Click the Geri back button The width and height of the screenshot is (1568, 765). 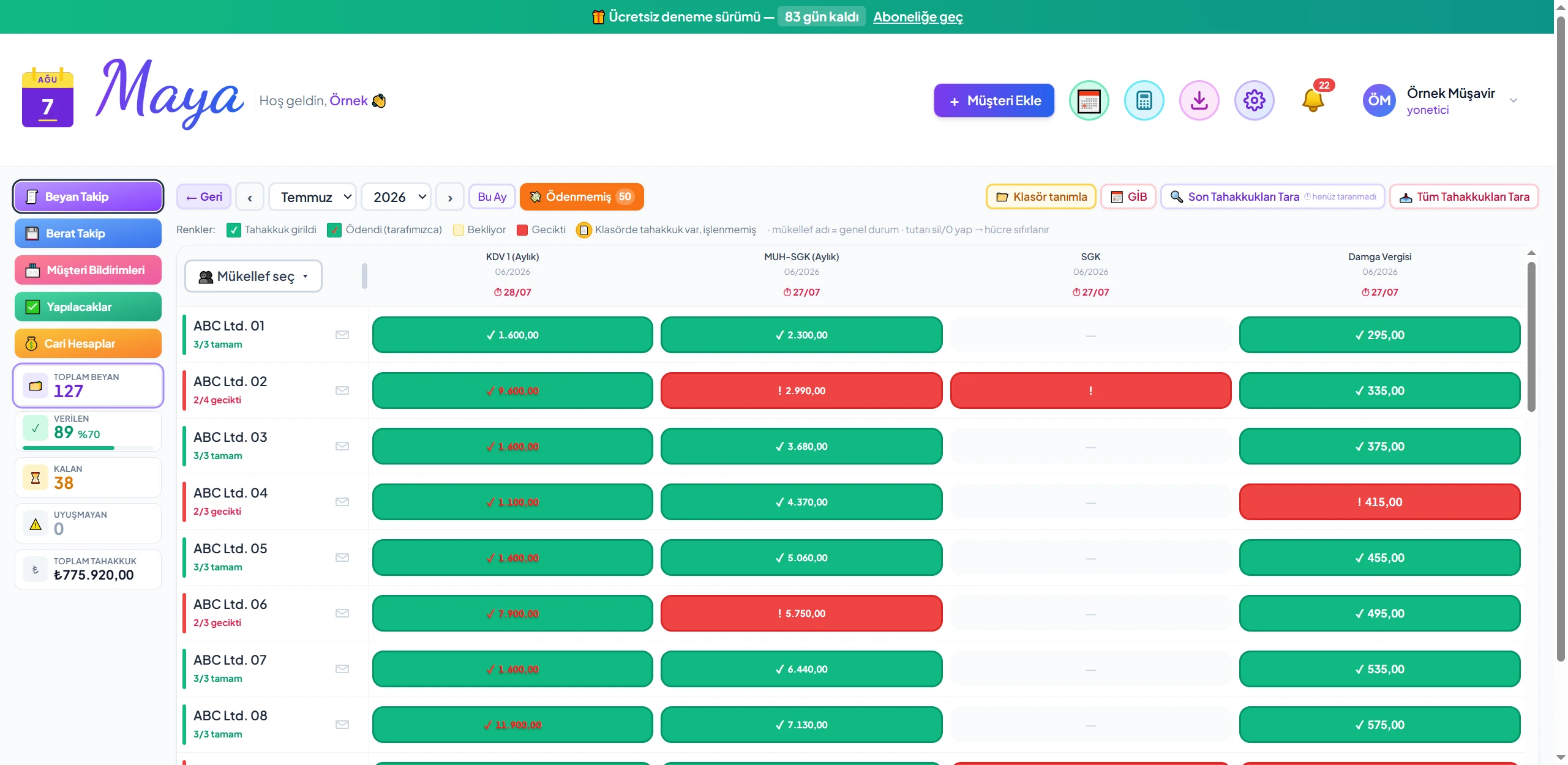pyautogui.click(x=204, y=197)
